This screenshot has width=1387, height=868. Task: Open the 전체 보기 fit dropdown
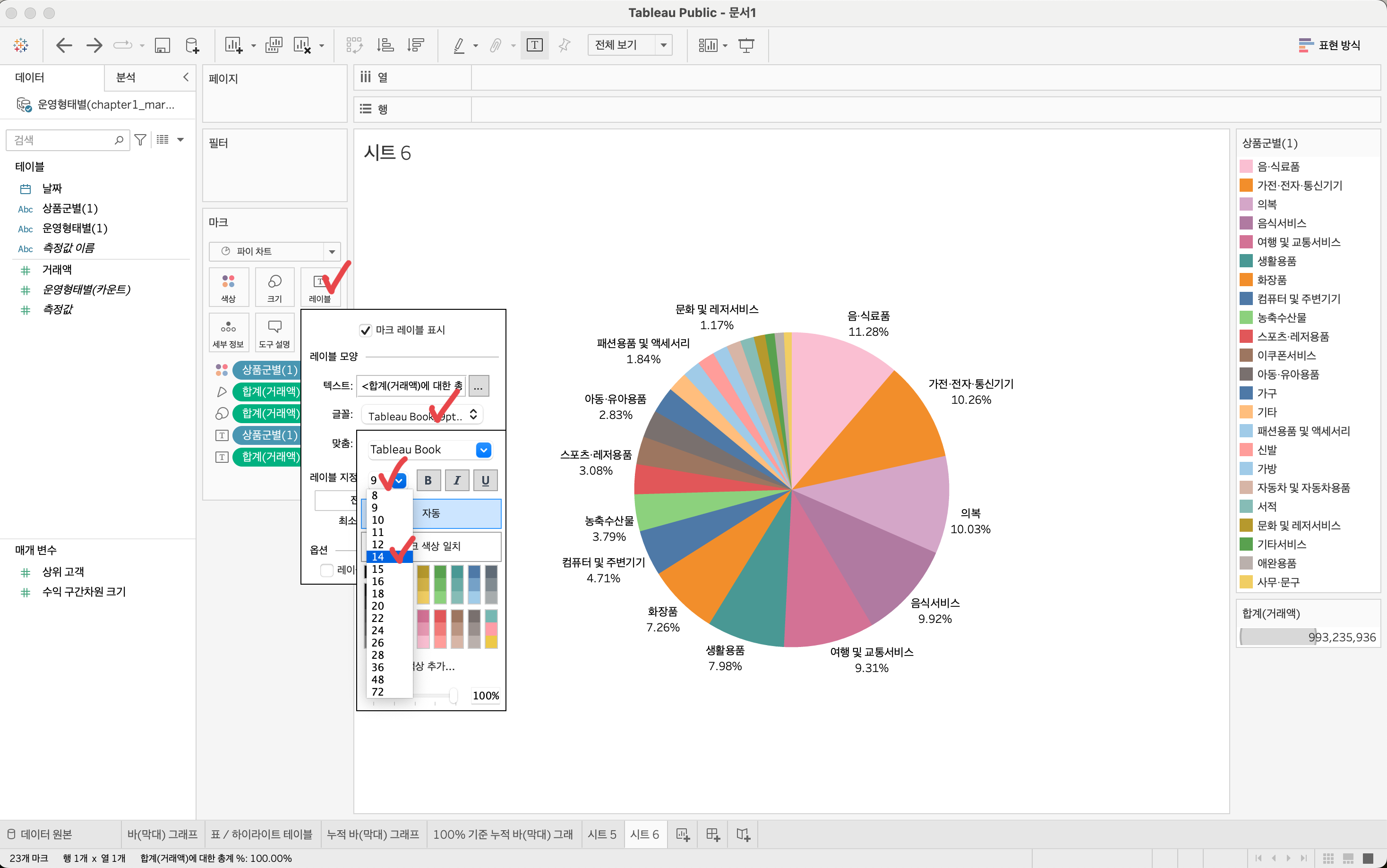click(664, 45)
